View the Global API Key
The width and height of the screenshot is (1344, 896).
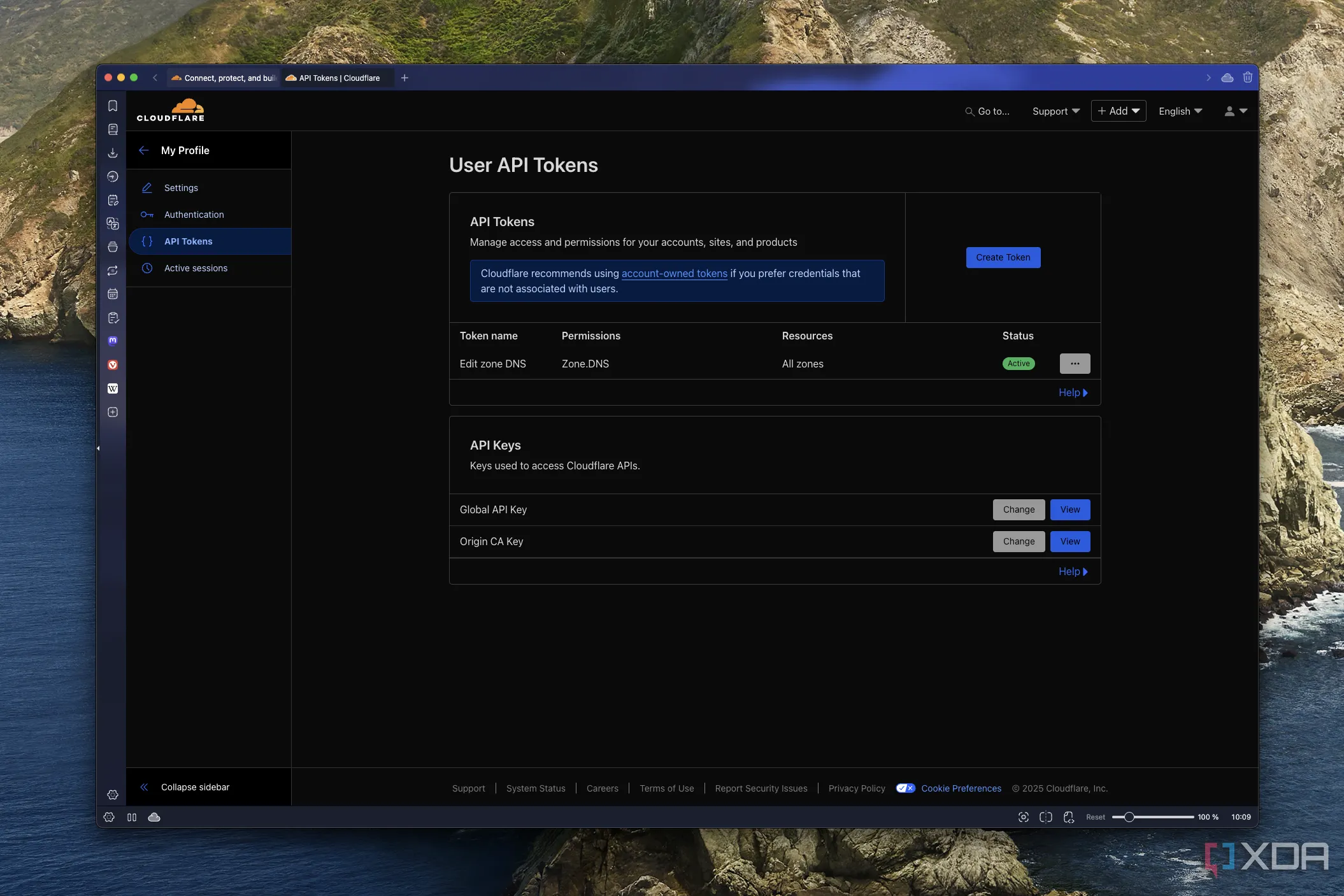click(1070, 509)
